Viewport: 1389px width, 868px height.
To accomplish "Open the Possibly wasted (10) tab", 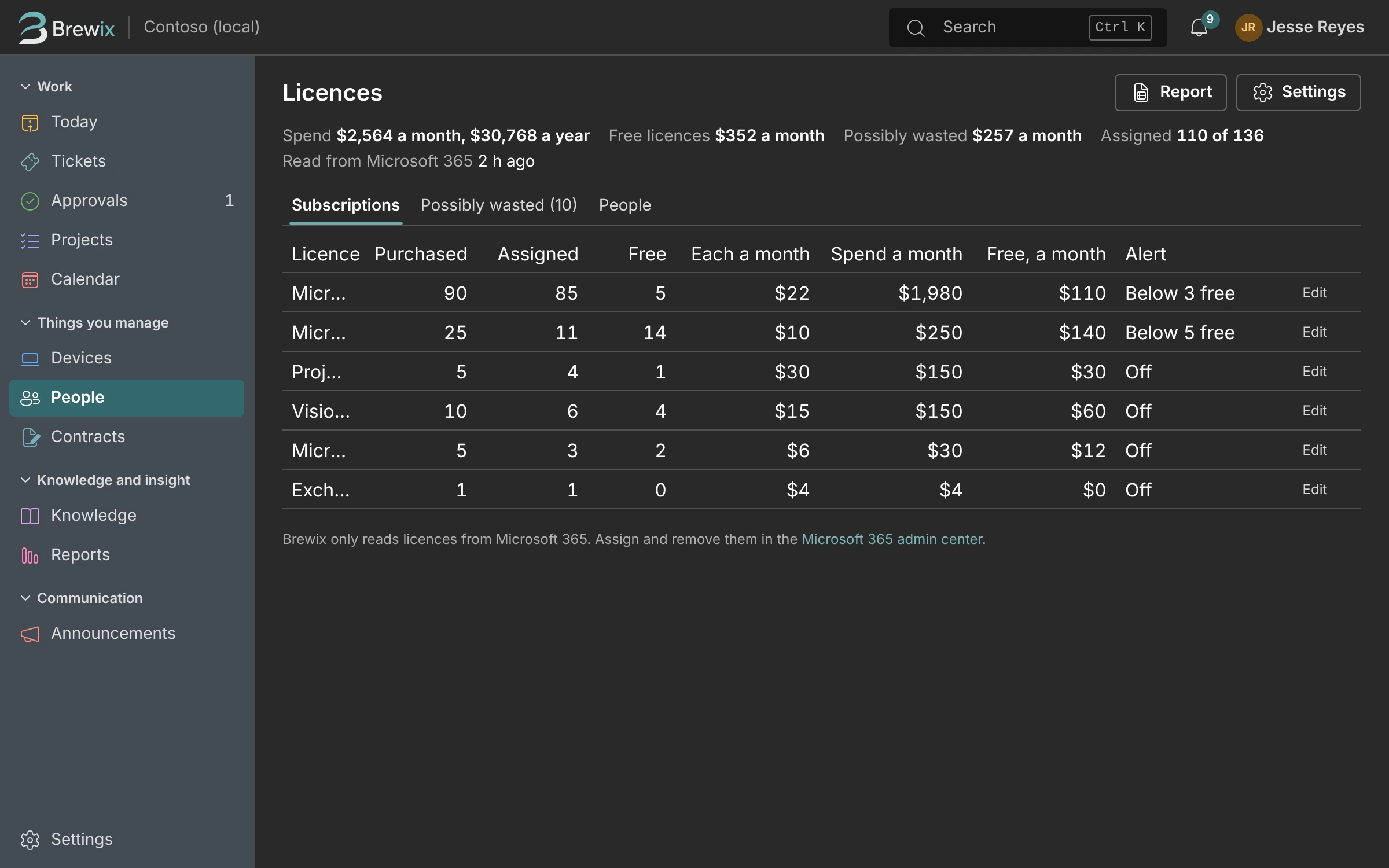I will (x=499, y=205).
